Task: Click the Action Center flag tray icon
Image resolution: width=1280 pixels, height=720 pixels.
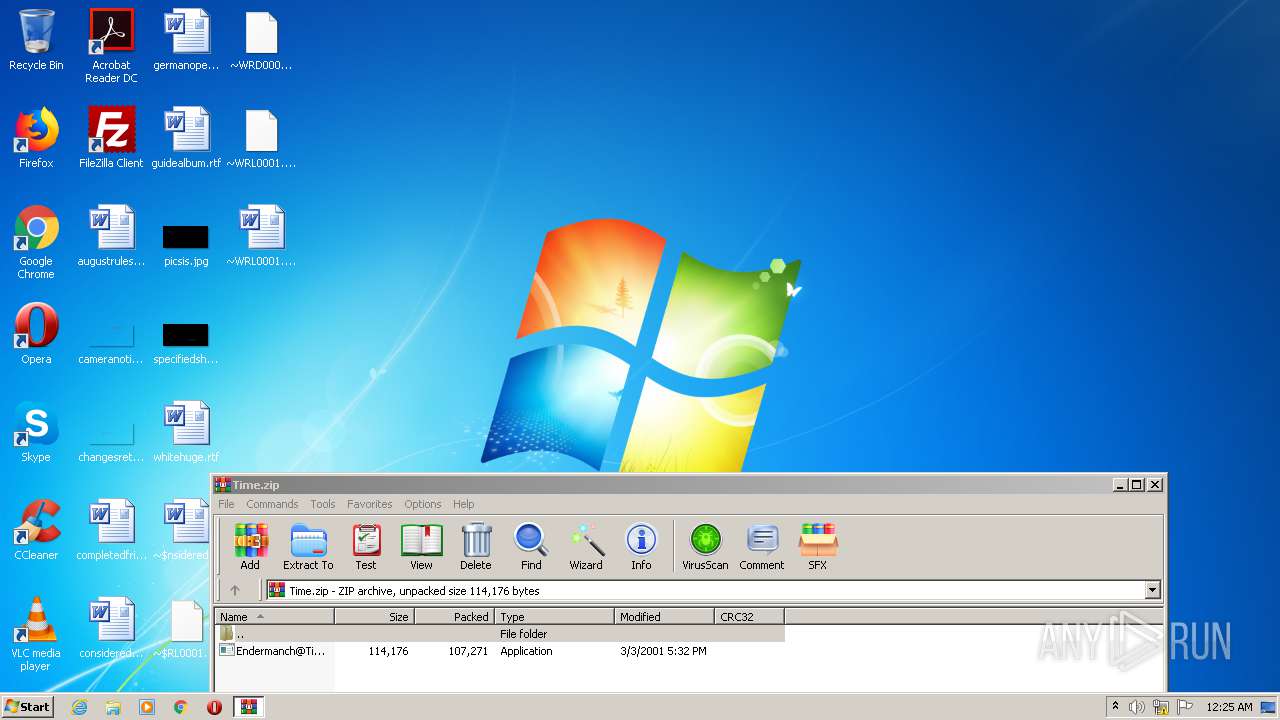Action: (x=1183, y=707)
